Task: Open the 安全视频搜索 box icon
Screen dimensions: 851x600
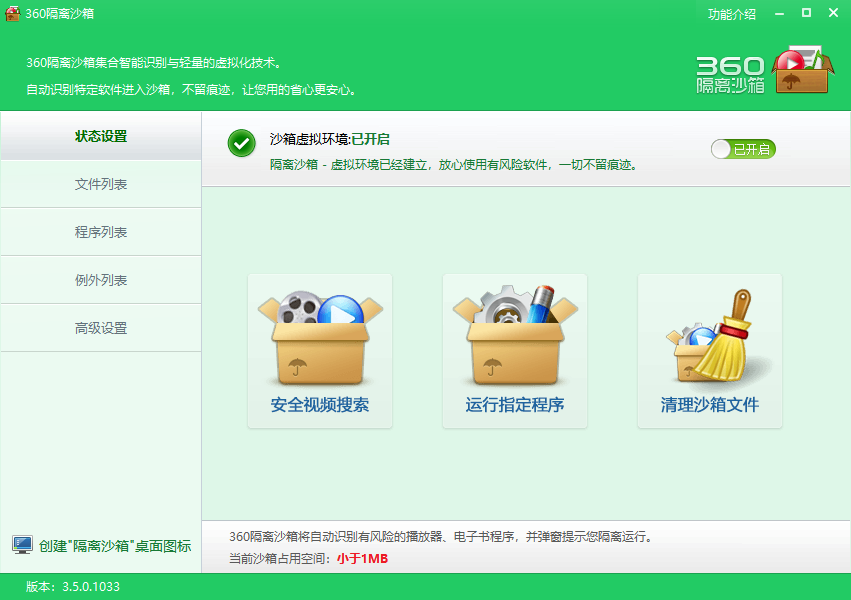Action: pos(320,339)
